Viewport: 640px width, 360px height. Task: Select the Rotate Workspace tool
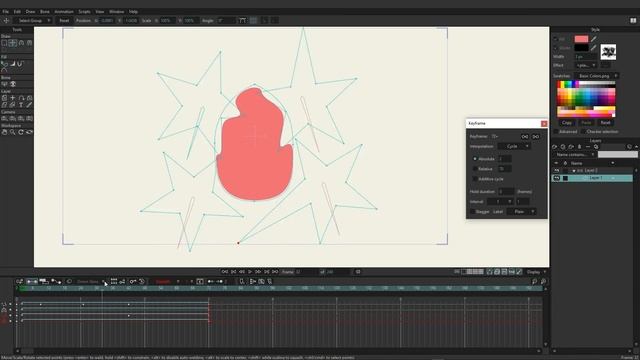click(x=21, y=132)
